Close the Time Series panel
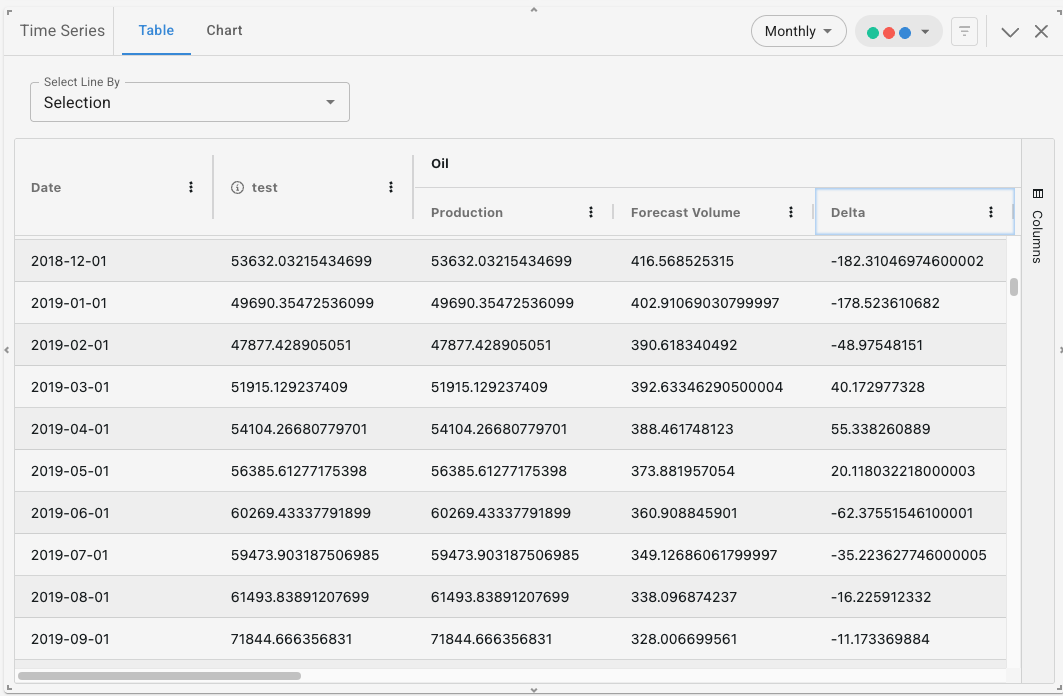Image resolution: width=1063 pixels, height=696 pixels. 1041,32
